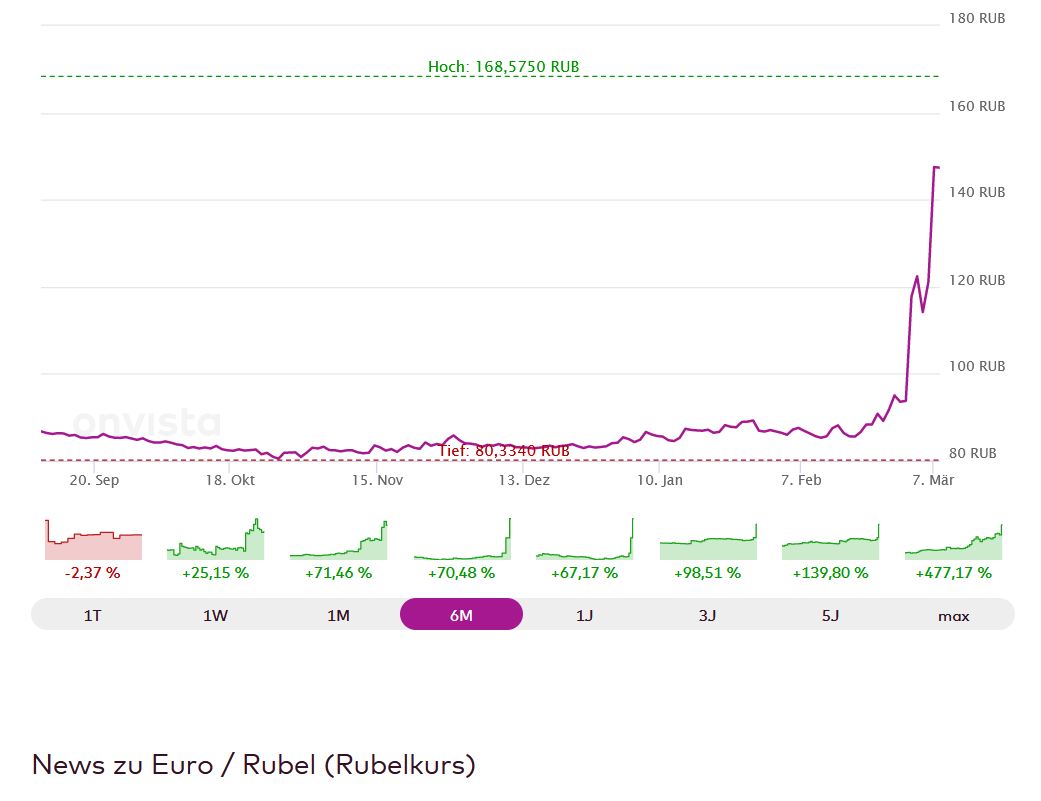This screenshot has width=1041, height=801.
Task: Show the 3J chart period
Action: [707, 615]
